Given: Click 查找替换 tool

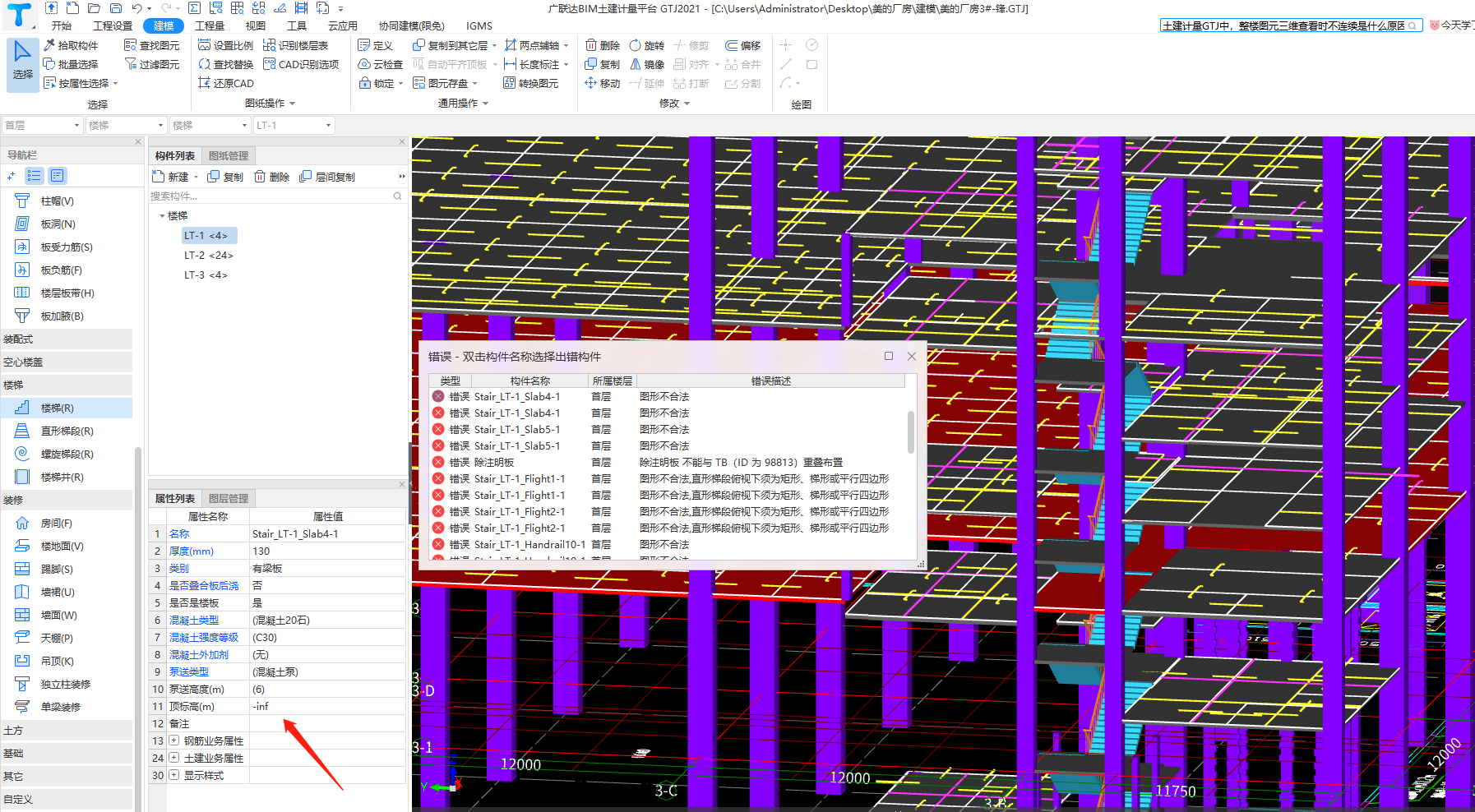Looking at the screenshot, I should pos(225,64).
